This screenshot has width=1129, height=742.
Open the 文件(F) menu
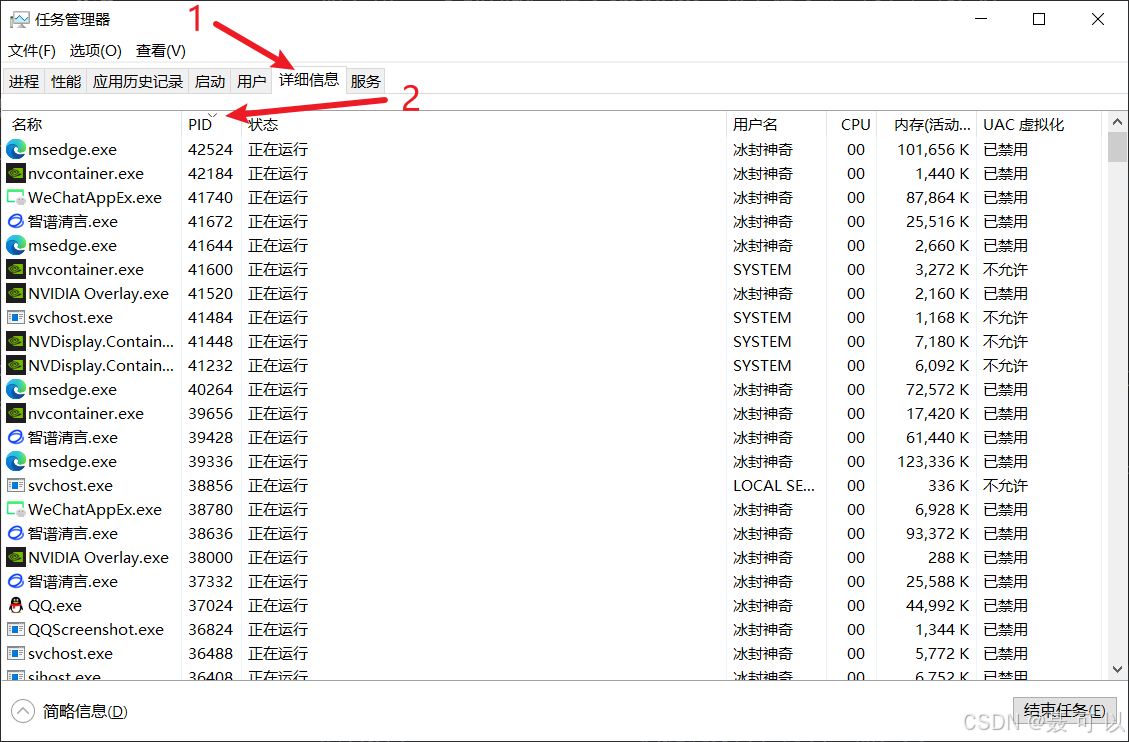[32, 50]
